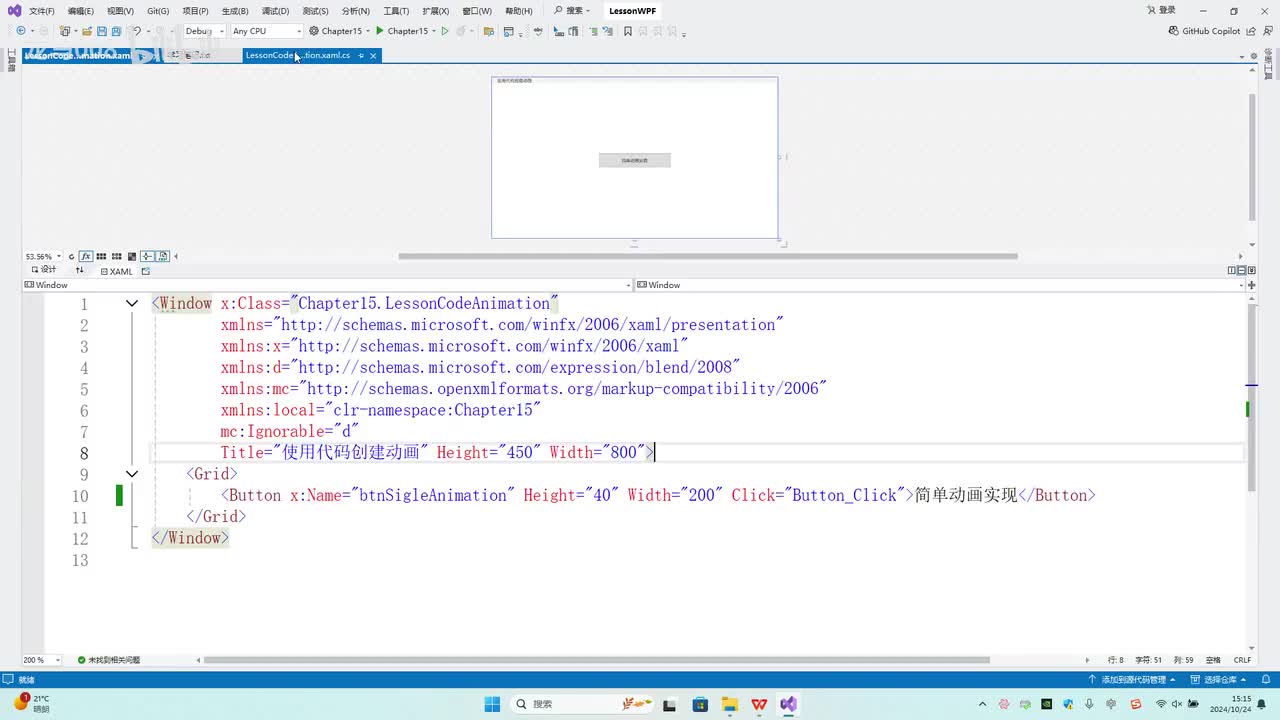Click the Wi-Fi network tray icon
Viewport: 1280px width, 720px height.
tap(1161, 704)
